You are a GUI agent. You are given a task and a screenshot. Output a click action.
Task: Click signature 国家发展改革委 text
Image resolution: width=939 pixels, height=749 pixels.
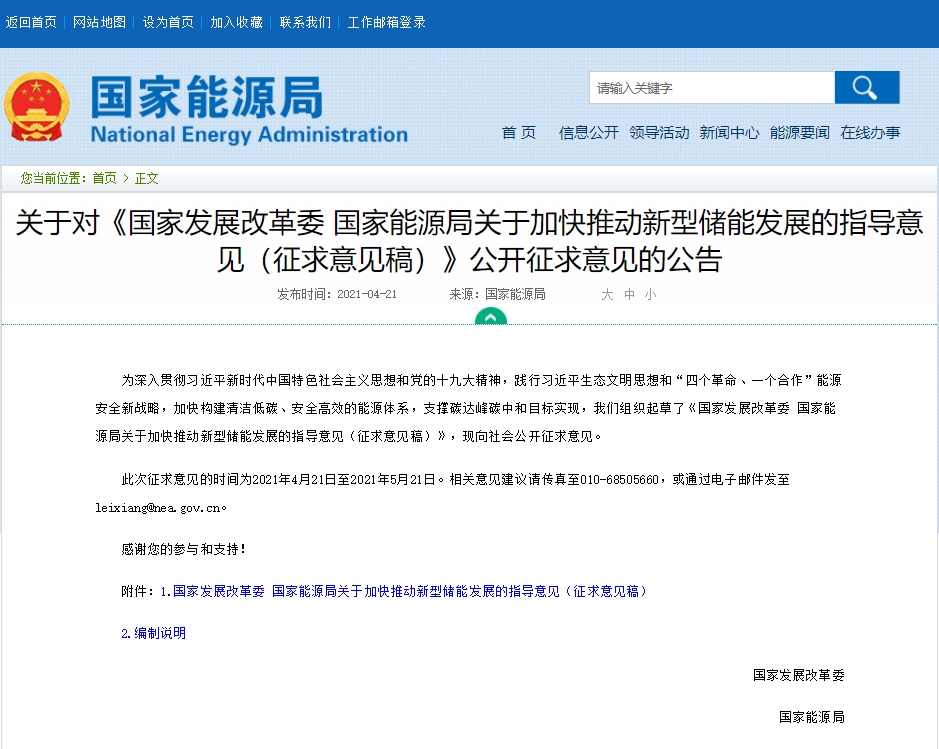point(798,675)
